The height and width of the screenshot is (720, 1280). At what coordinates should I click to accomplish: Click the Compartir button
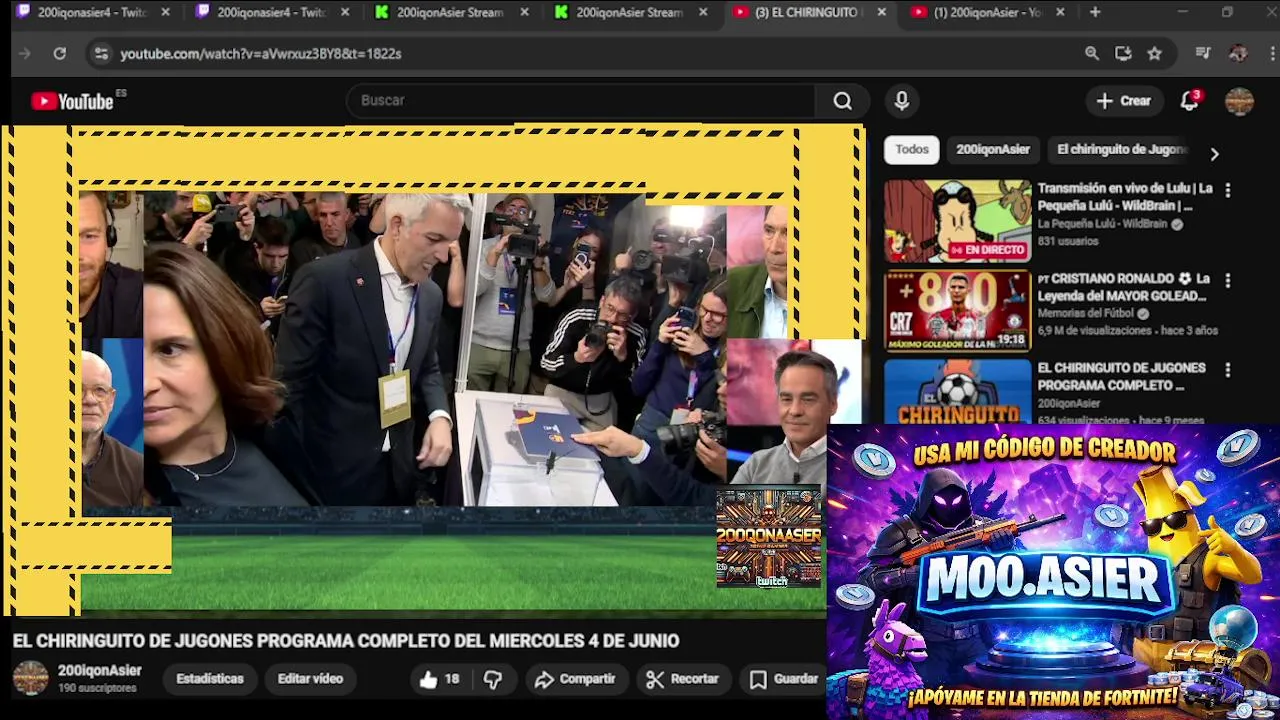pyautogui.click(x=575, y=679)
